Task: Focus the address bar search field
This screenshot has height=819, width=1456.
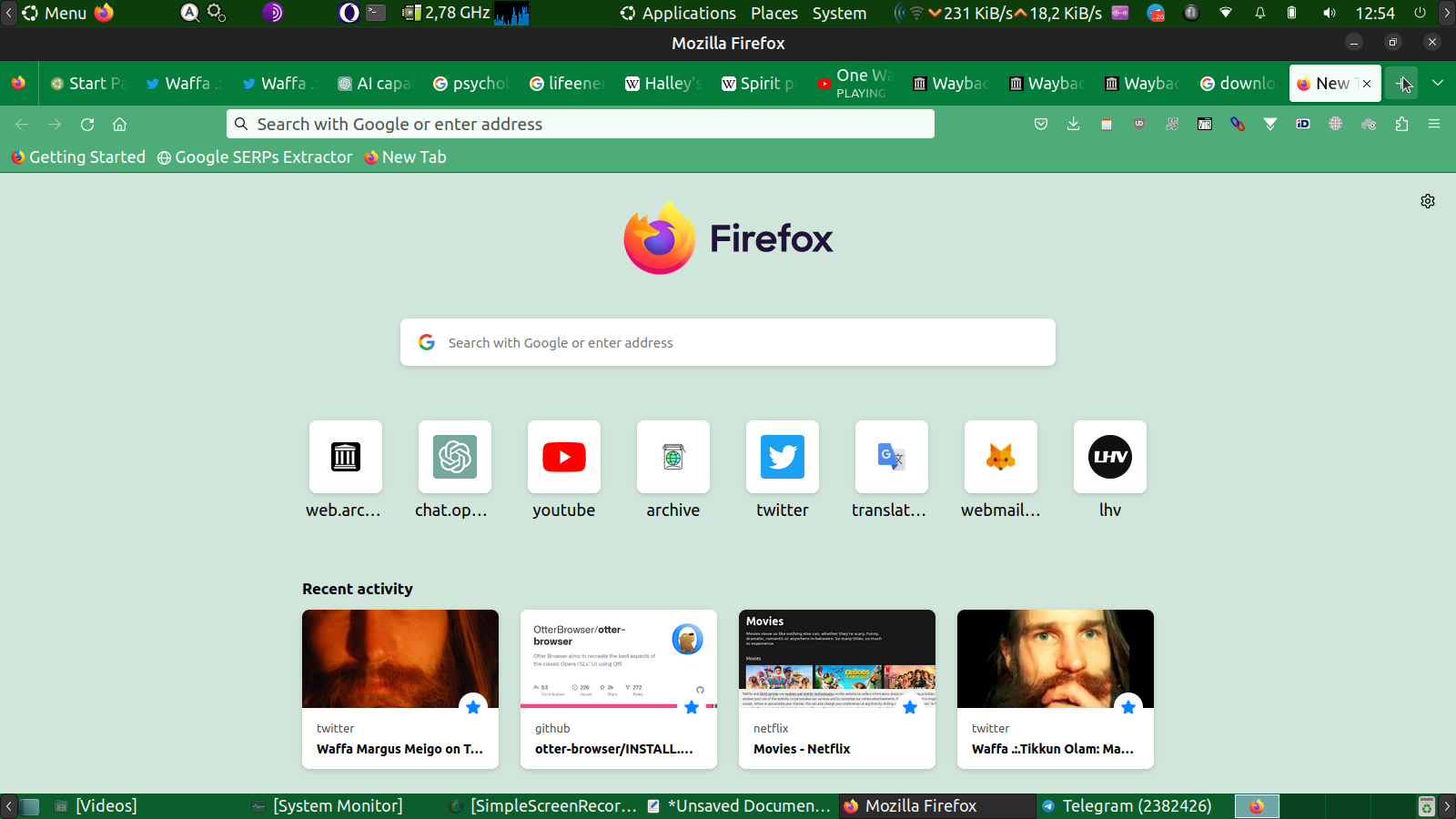Action: click(x=581, y=124)
